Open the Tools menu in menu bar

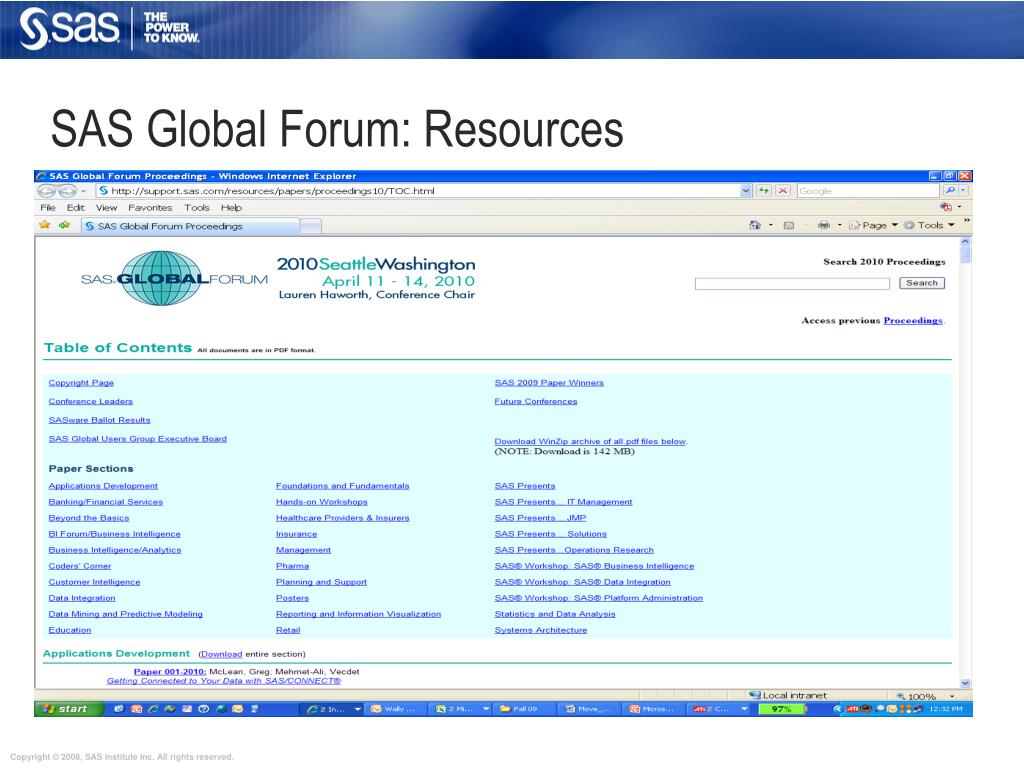pos(197,208)
